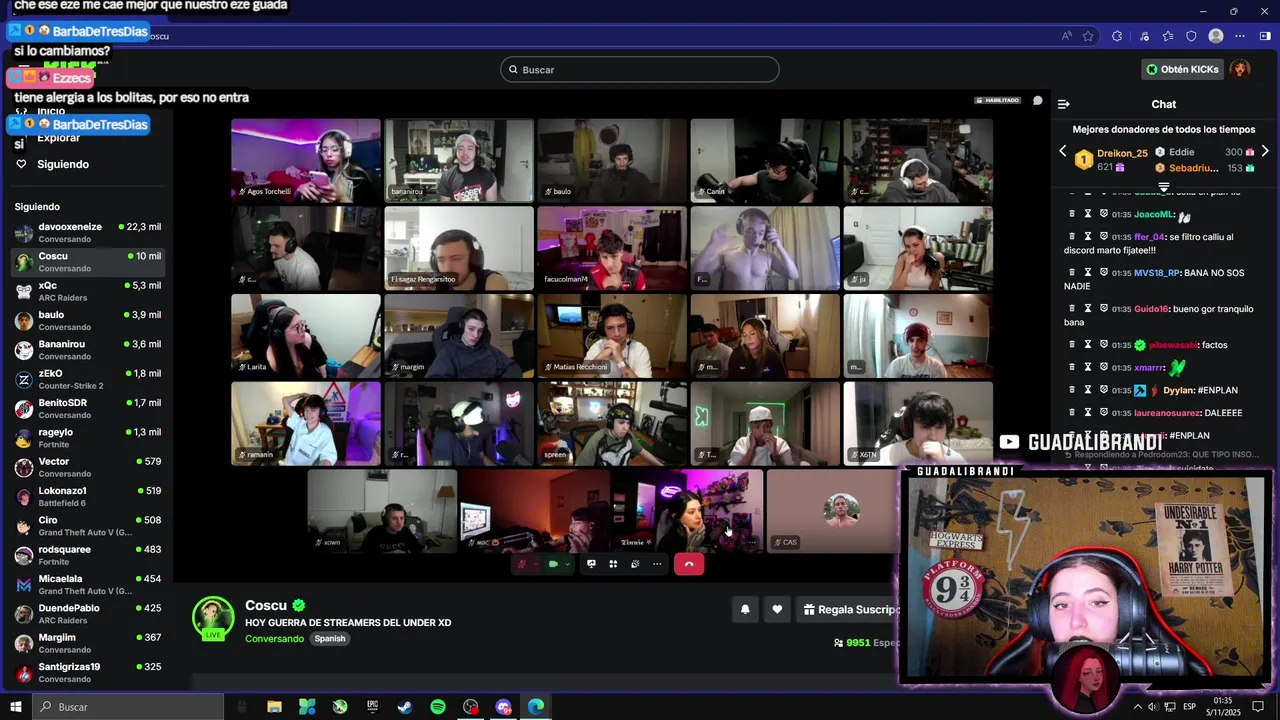Select facucolman74 video tile

click(x=612, y=248)
